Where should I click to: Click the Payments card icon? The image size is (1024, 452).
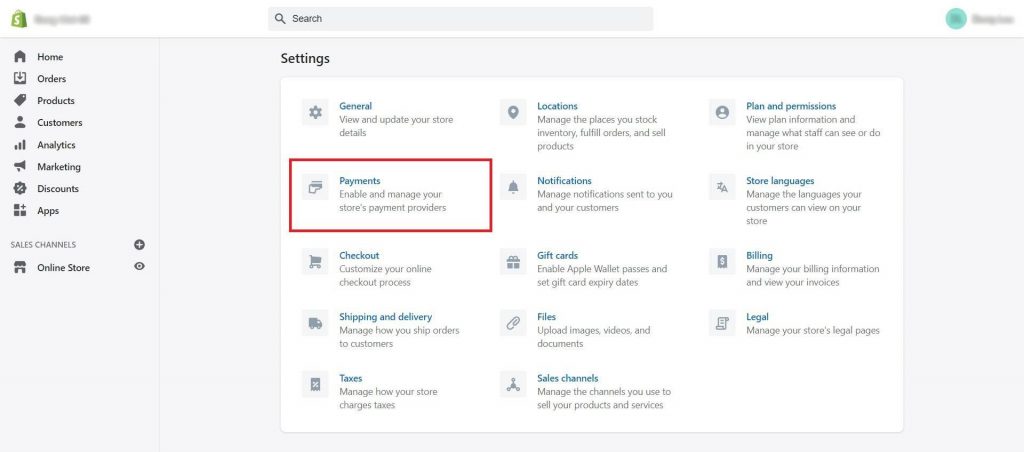pyautogui.click(x=315, y=187)
